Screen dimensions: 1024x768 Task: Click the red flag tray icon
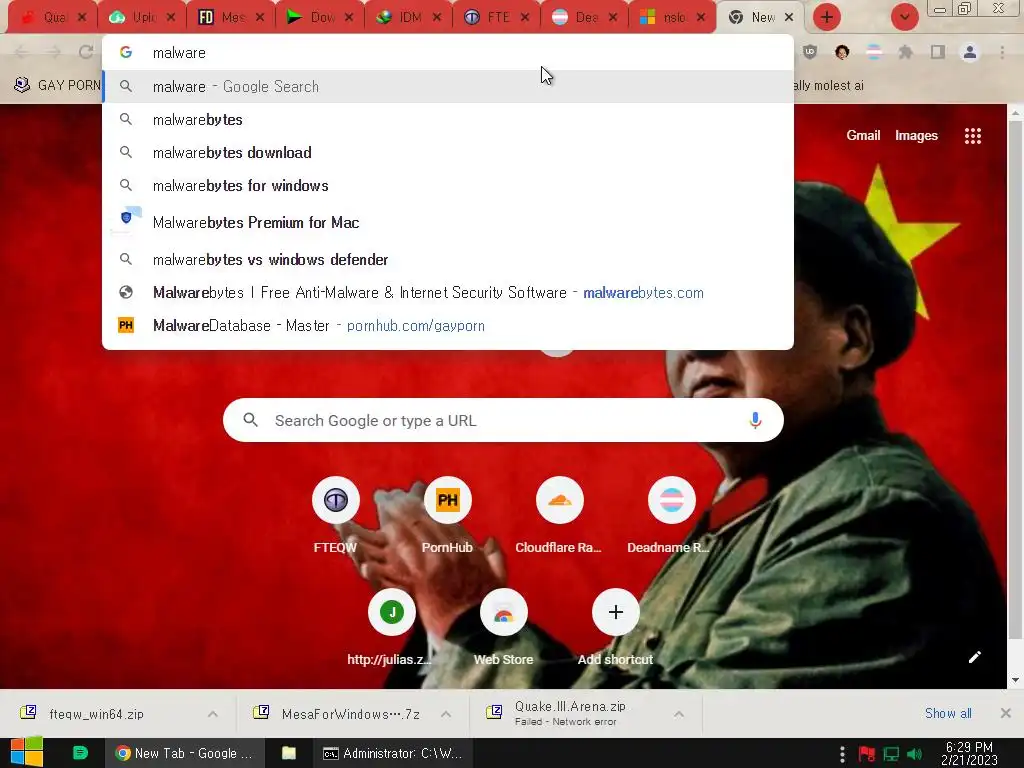click(867, 754)
